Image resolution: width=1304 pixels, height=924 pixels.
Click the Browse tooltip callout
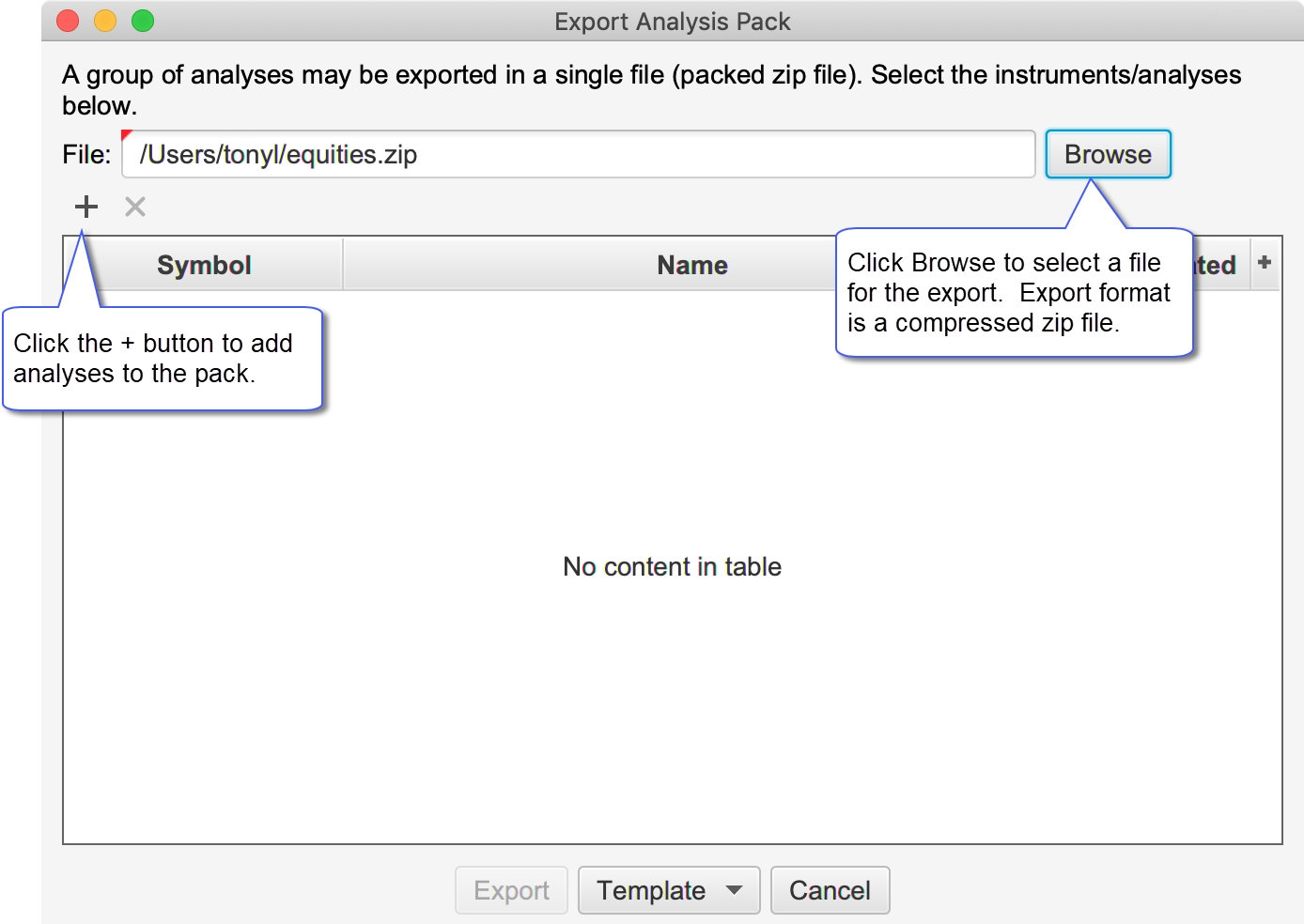(x=1014, y=292)
